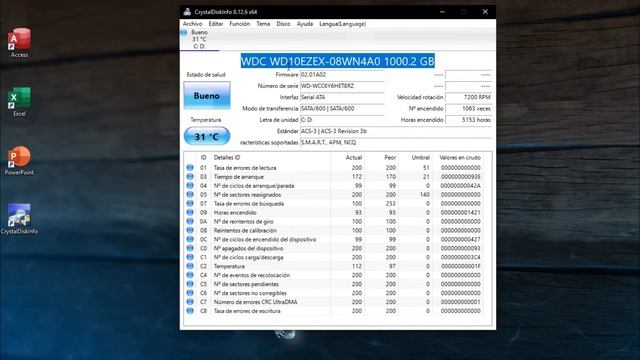Click the Umbral value 140
The width and height of the screenshot is (640, 360).
click(424, 195)
